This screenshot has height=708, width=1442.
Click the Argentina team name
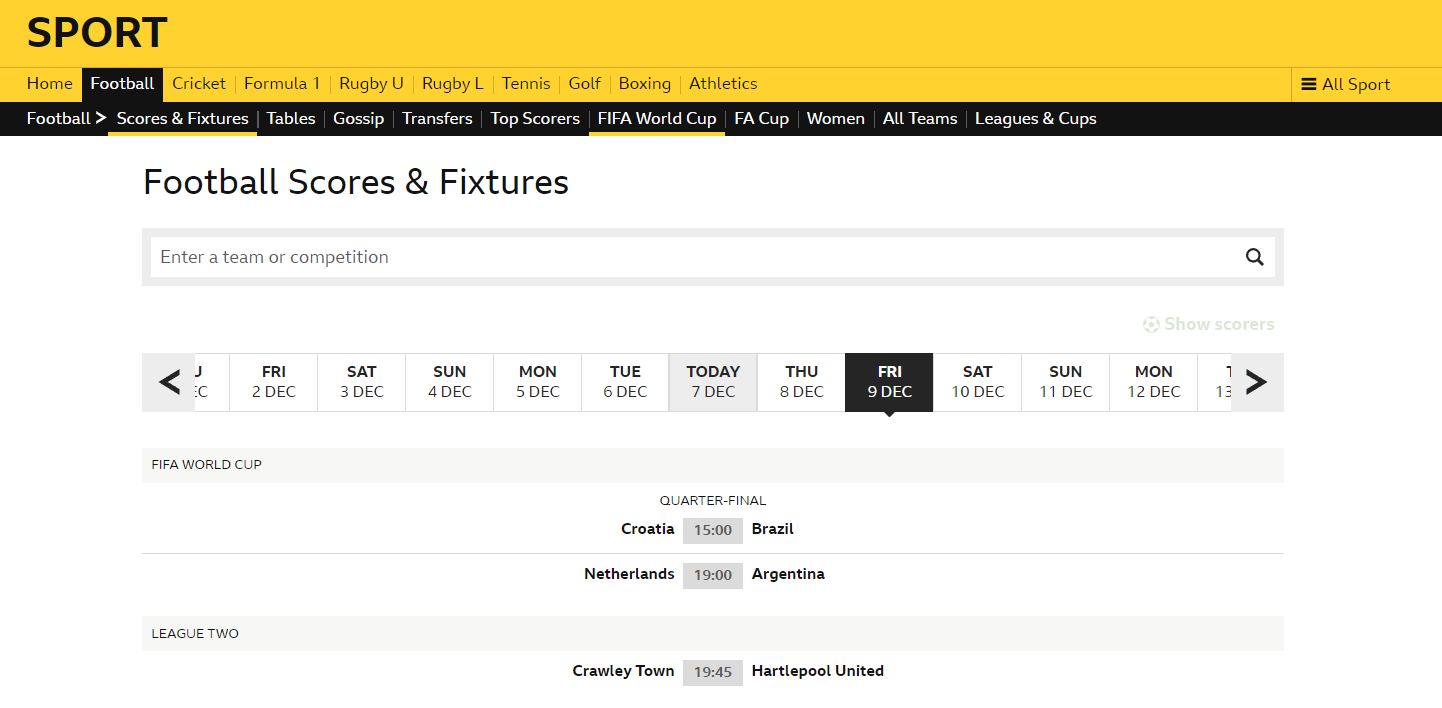(x=788, y=574)
